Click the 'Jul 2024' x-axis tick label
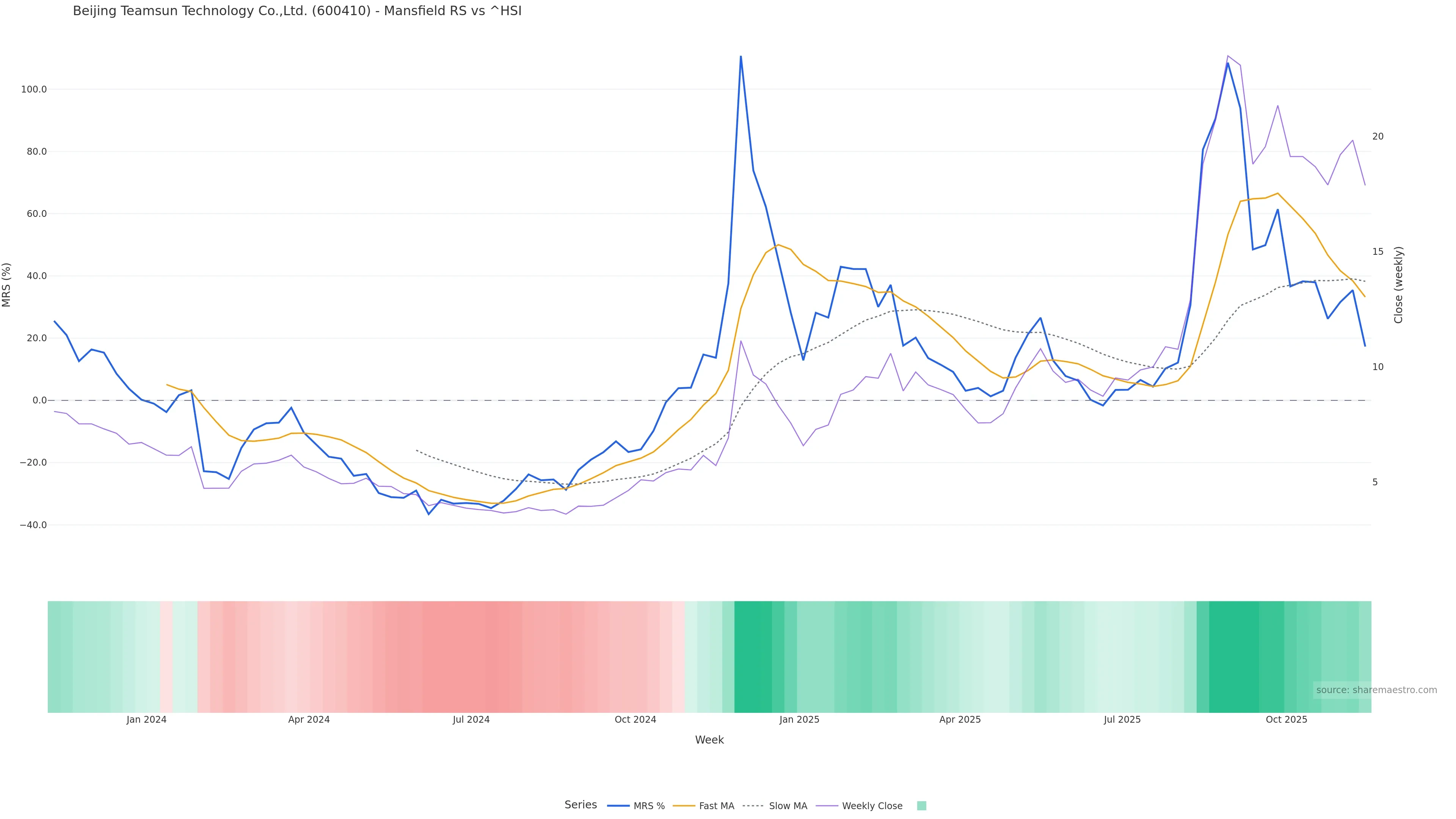The image size is (1456, 819). (471, 720)
